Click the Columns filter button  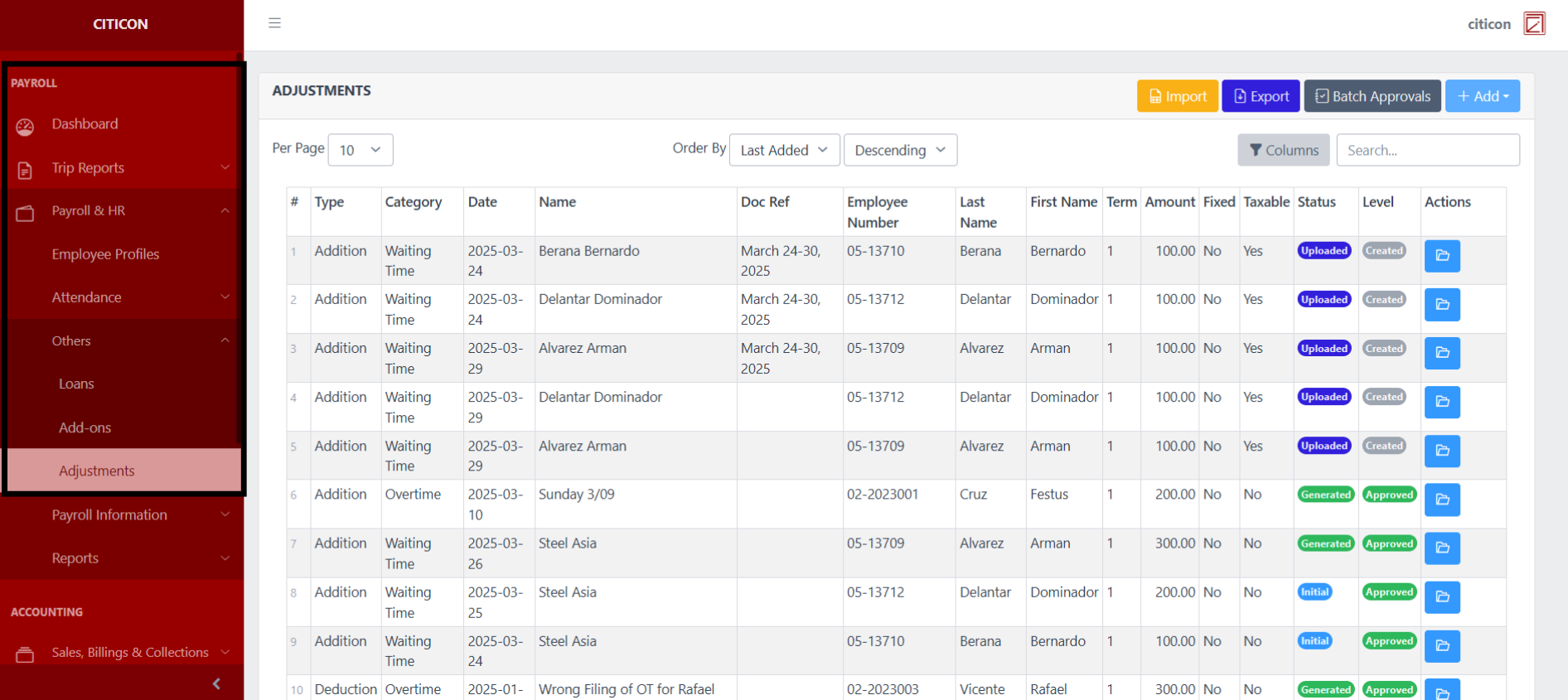(x=1283, y=150)
